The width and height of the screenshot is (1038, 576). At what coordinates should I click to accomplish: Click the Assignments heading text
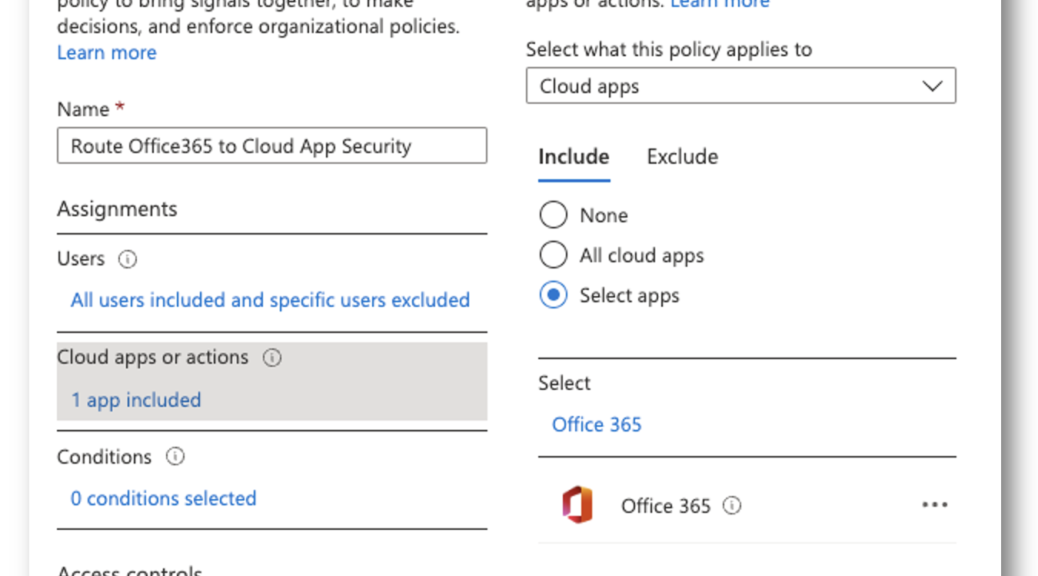click(x=117, y=209)
